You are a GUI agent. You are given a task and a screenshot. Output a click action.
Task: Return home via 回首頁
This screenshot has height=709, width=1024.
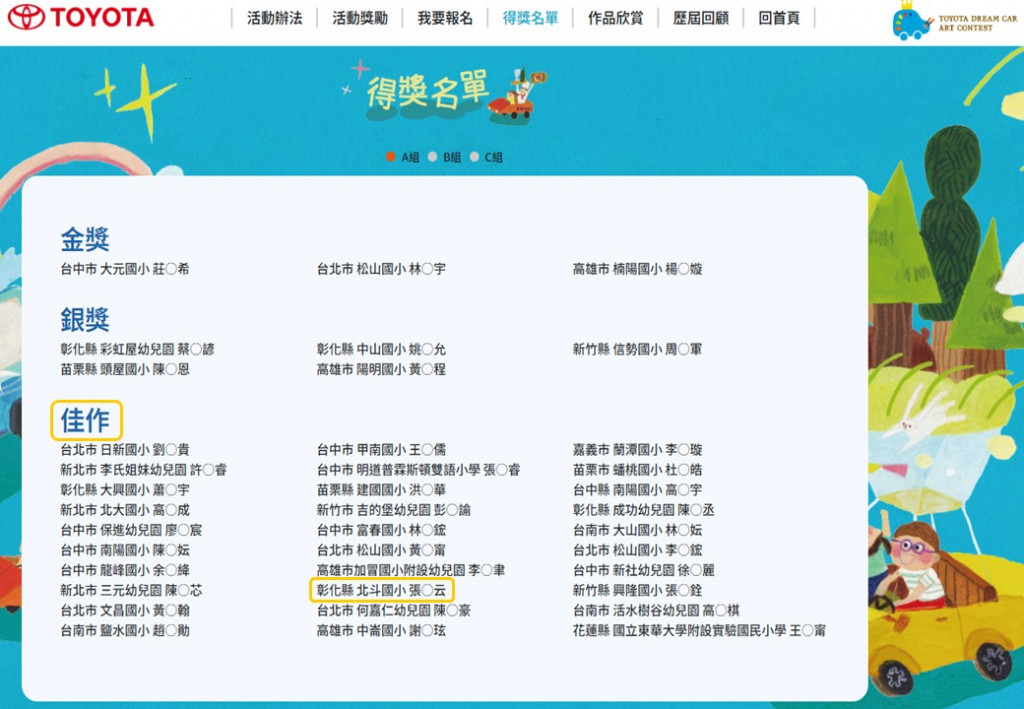pyautogui.click(x=779, y=18)
